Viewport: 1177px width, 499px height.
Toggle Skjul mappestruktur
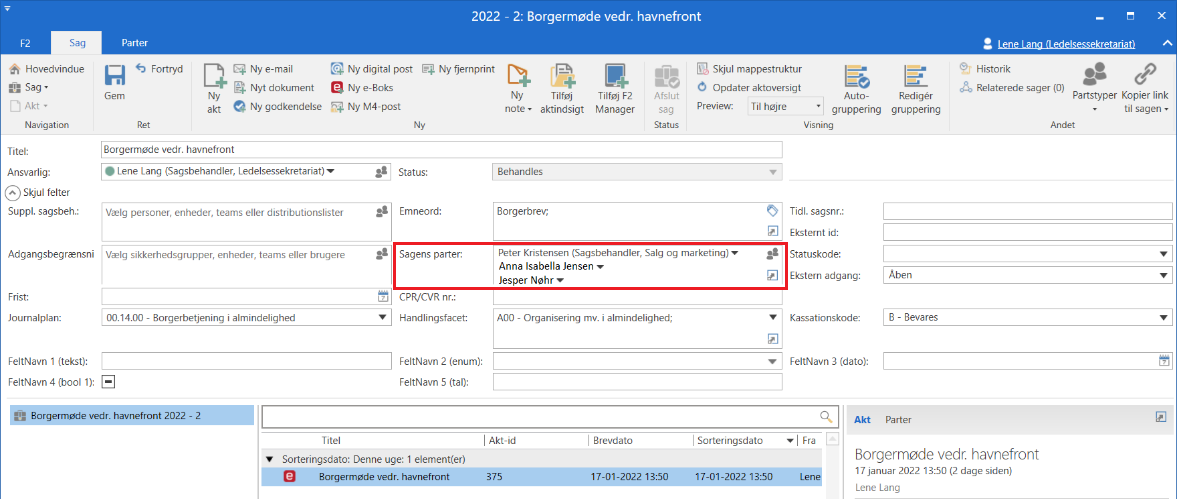pyautogui.click(x=748, y=69)
